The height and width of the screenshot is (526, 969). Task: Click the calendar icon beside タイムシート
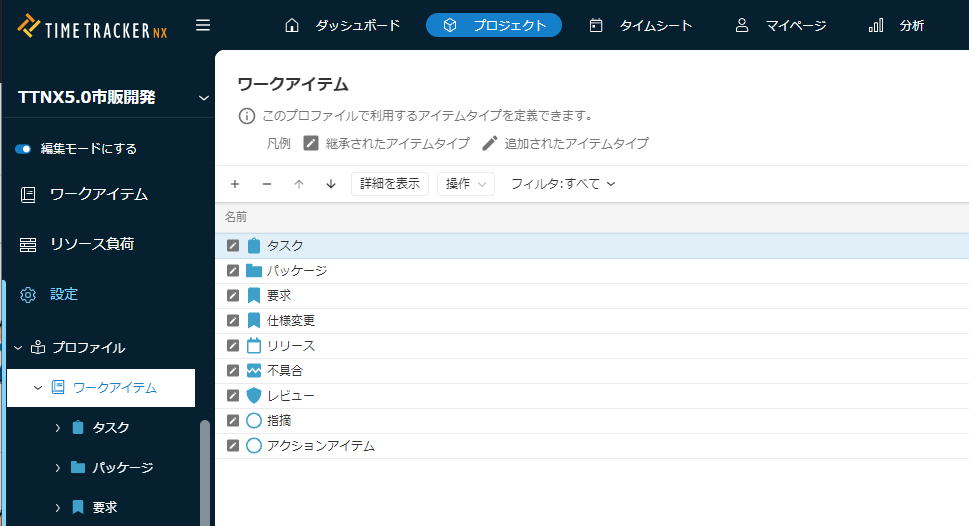tap(596, 25)
